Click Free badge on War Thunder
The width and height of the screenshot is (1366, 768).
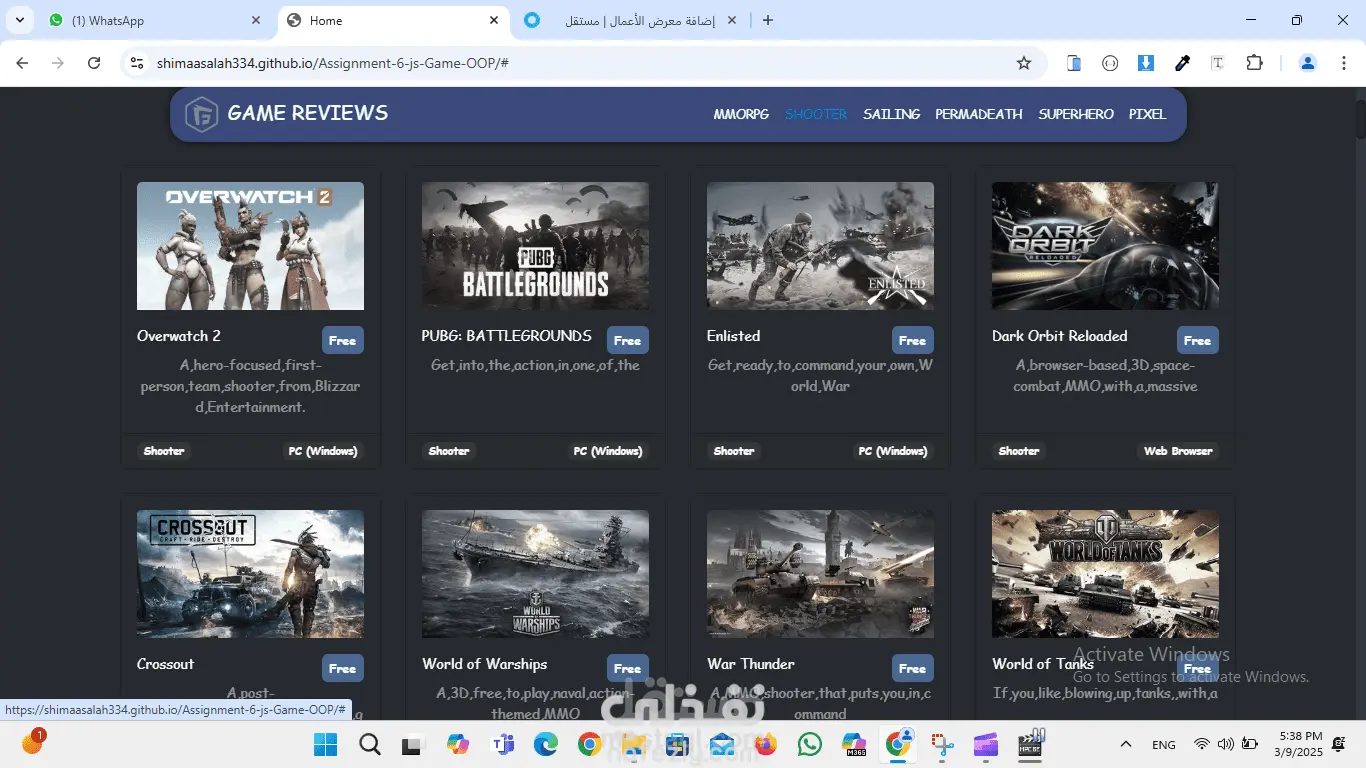click(913, 668)
